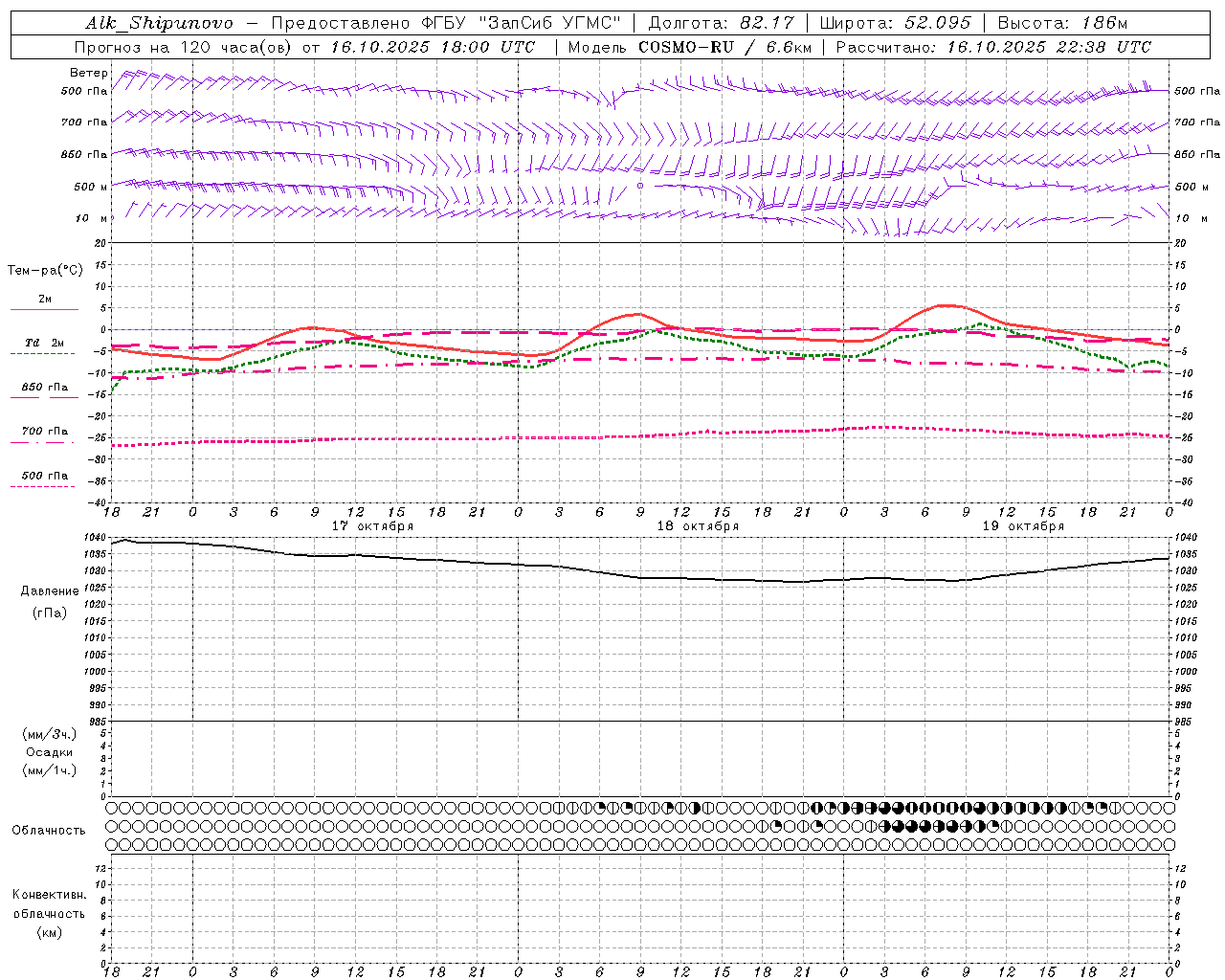Click the calculation time 16.10.2025 22:38 UTC
Screen dimensions: 1225x980
tap(1049, 47)
